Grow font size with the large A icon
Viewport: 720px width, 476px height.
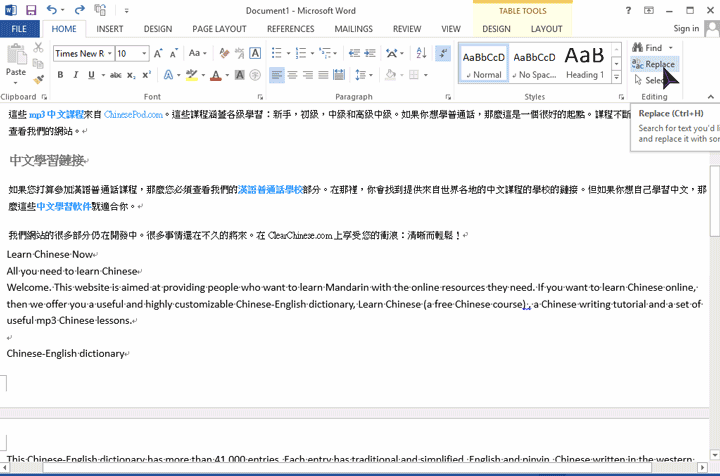click(x=158, y=53)
